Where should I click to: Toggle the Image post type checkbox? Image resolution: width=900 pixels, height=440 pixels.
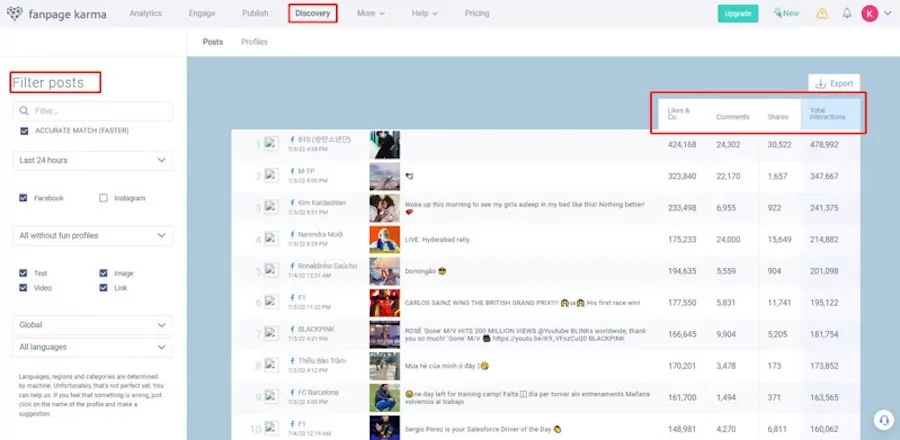(103, 273)
